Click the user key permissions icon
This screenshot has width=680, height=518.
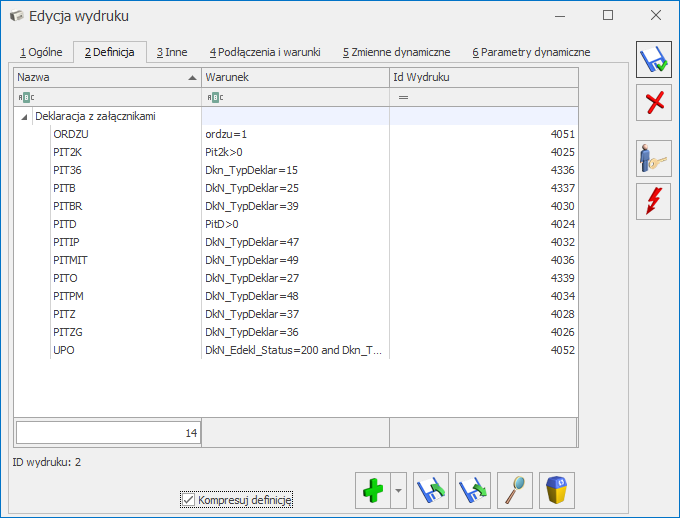click(x=654, y=160)
